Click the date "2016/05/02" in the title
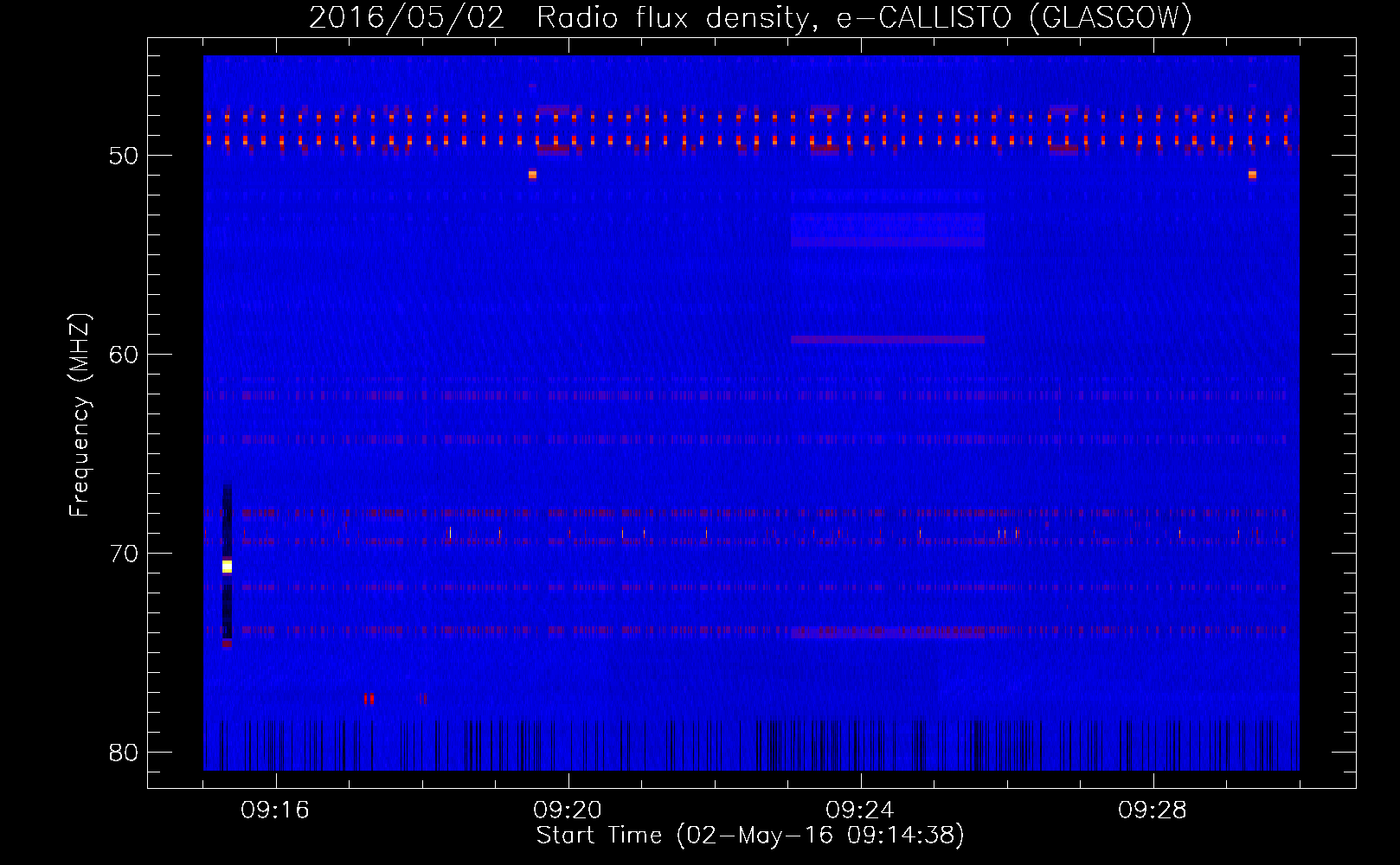 (x=407, y=17)
